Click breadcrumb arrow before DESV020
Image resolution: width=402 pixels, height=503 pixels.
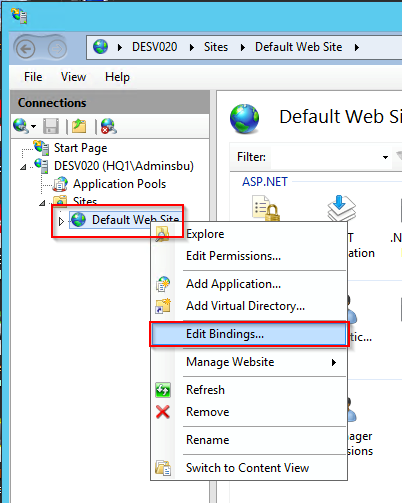(x=120, y=47)
